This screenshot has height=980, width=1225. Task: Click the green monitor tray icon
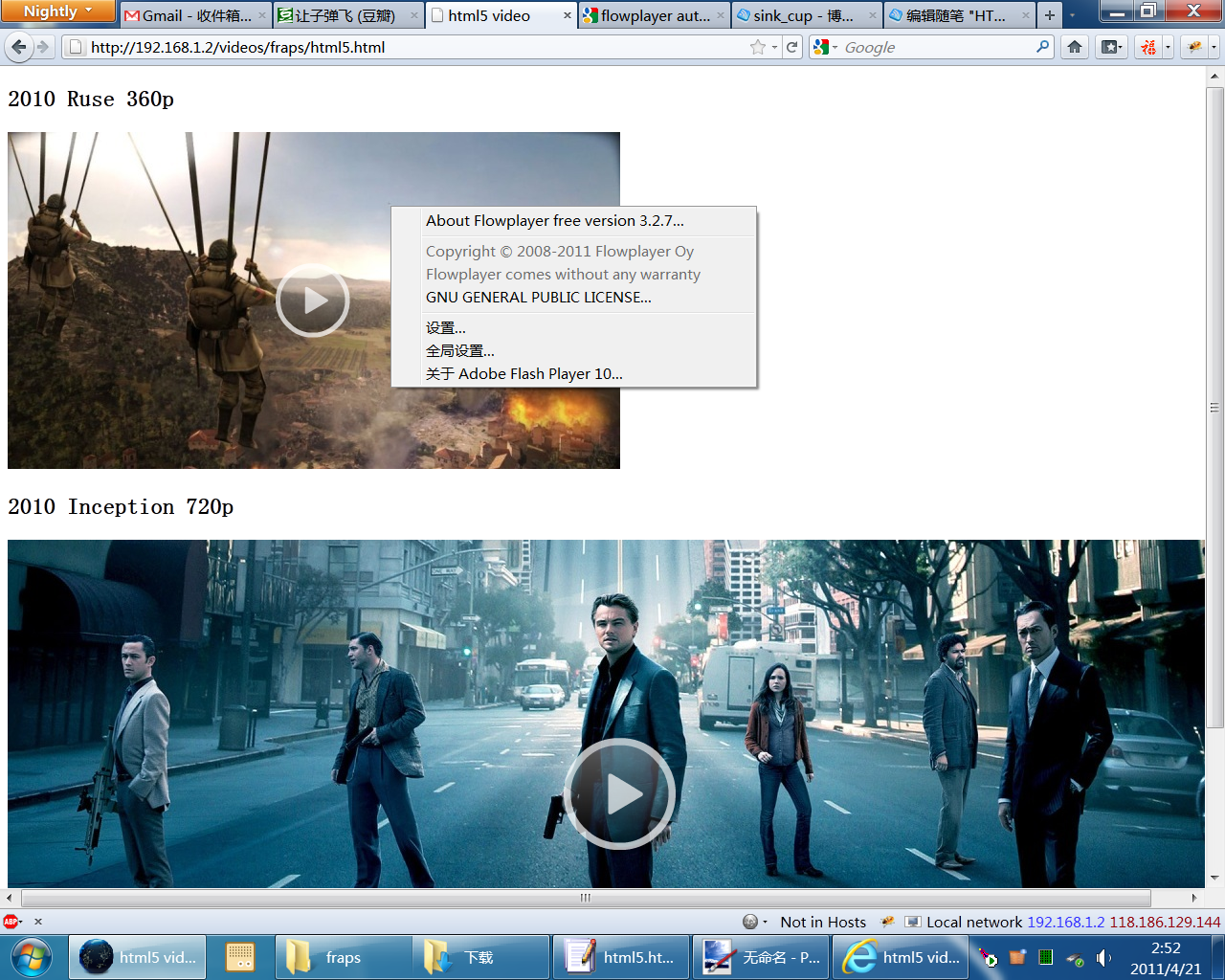[x=1046, y=957]
